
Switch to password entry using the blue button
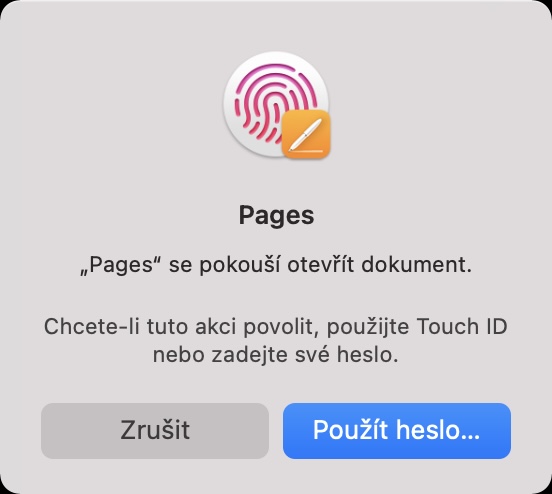pos(397,431)
